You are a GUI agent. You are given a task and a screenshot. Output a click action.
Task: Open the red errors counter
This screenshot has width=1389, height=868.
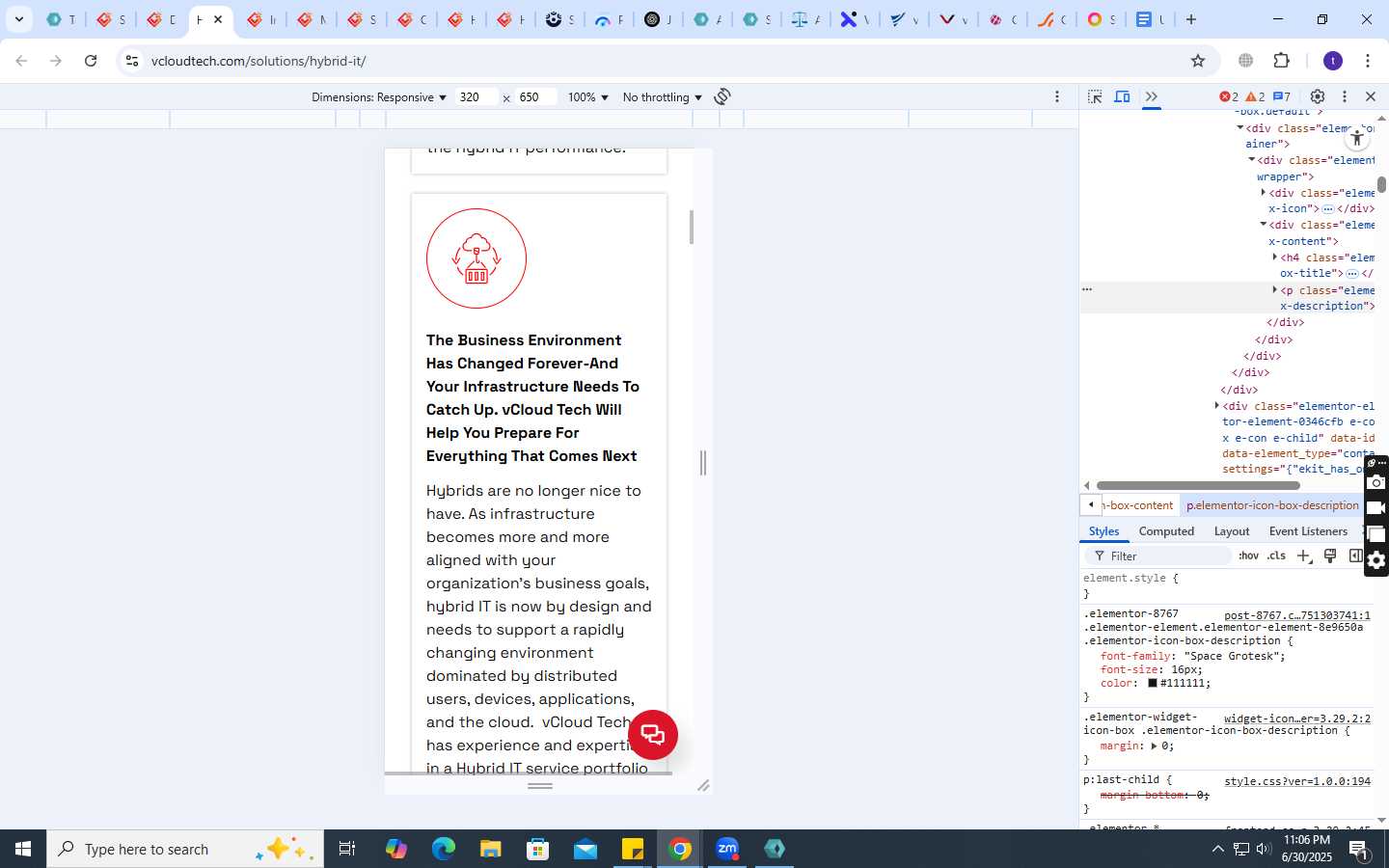point(1229,96)
